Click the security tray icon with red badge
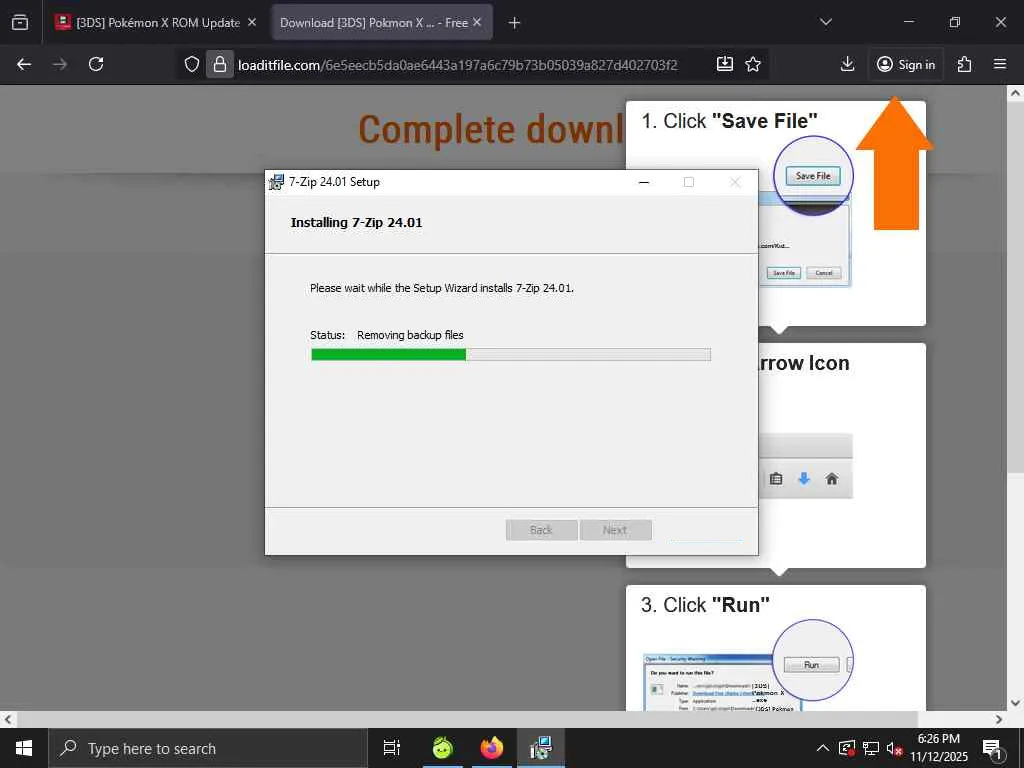 [847, 748]
